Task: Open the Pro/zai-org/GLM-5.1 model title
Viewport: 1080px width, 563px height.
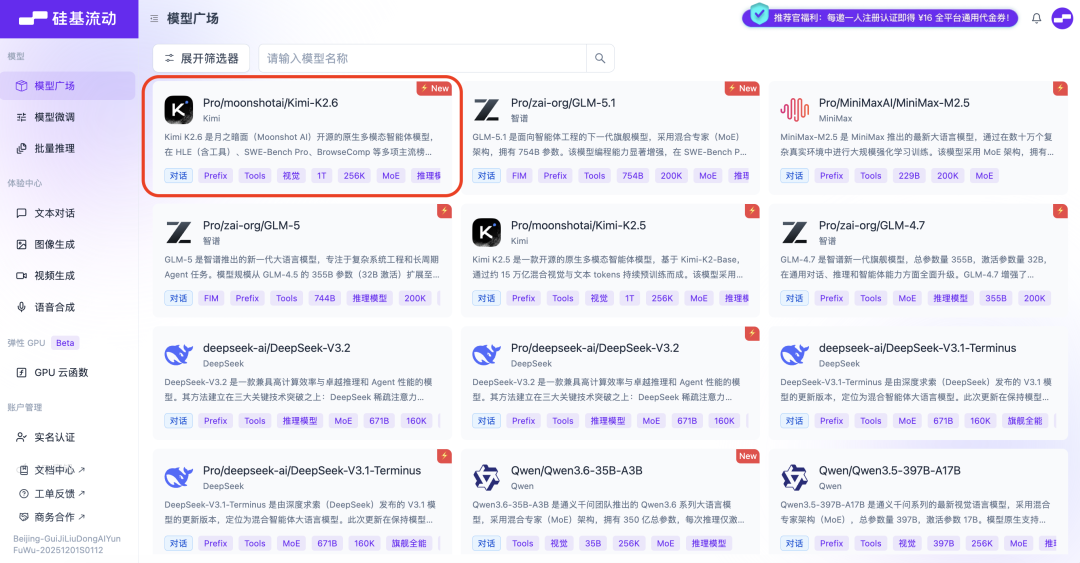Action: 563,103
